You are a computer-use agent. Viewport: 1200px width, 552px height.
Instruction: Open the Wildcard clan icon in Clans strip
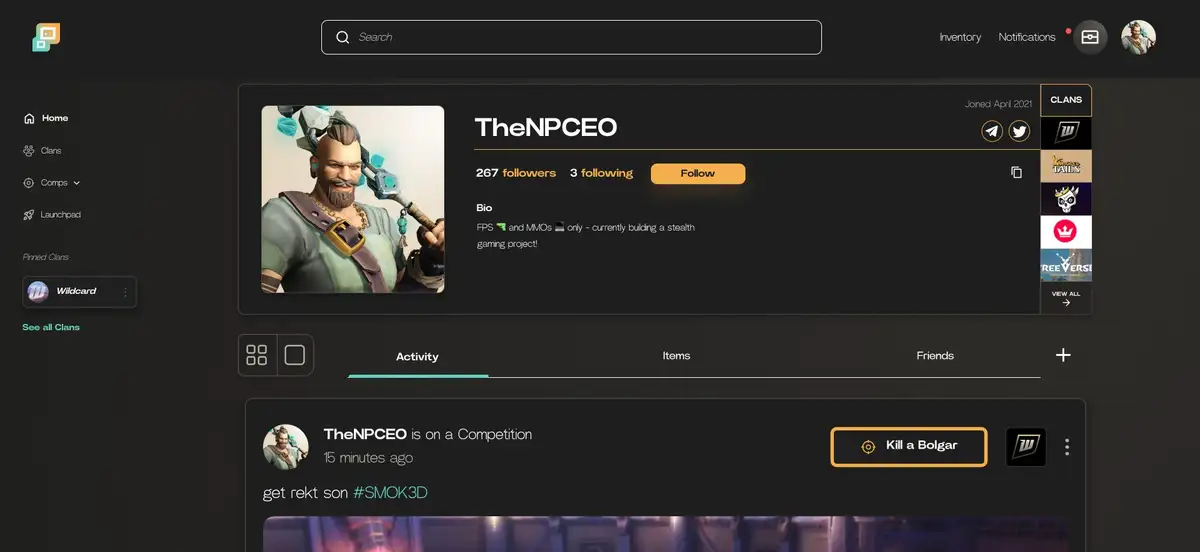1066,133
